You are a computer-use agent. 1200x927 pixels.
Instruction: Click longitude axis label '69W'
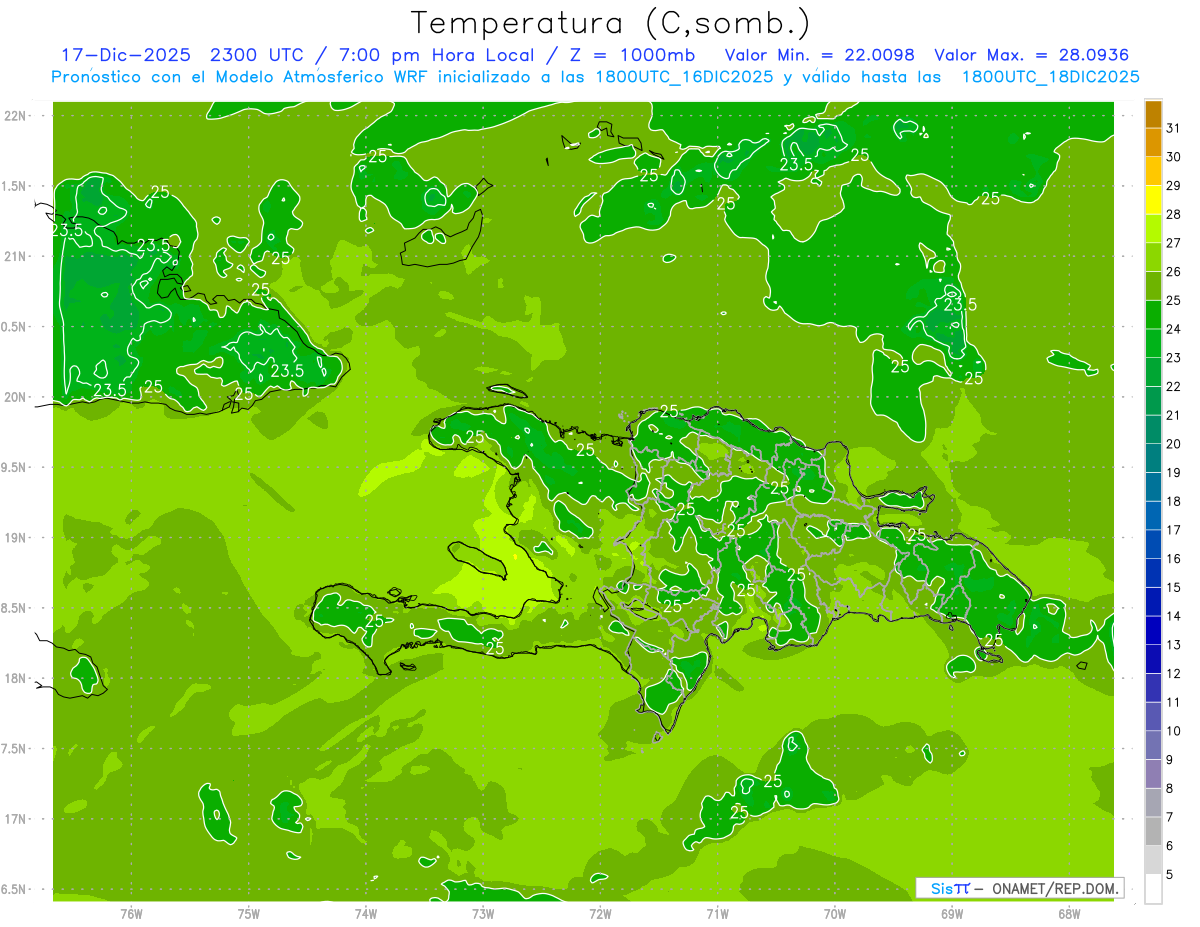(x=952, y=914)
